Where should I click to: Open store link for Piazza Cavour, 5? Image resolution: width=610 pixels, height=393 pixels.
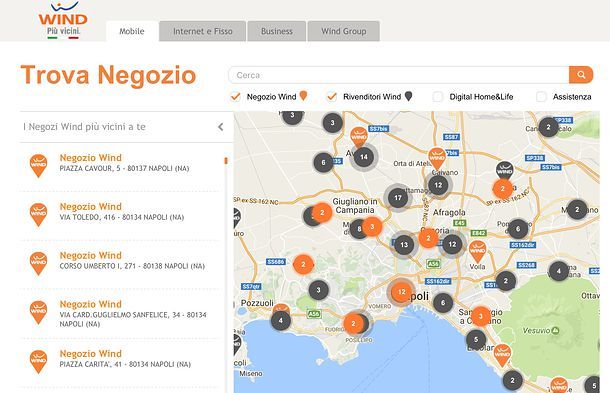click(91, 158)
